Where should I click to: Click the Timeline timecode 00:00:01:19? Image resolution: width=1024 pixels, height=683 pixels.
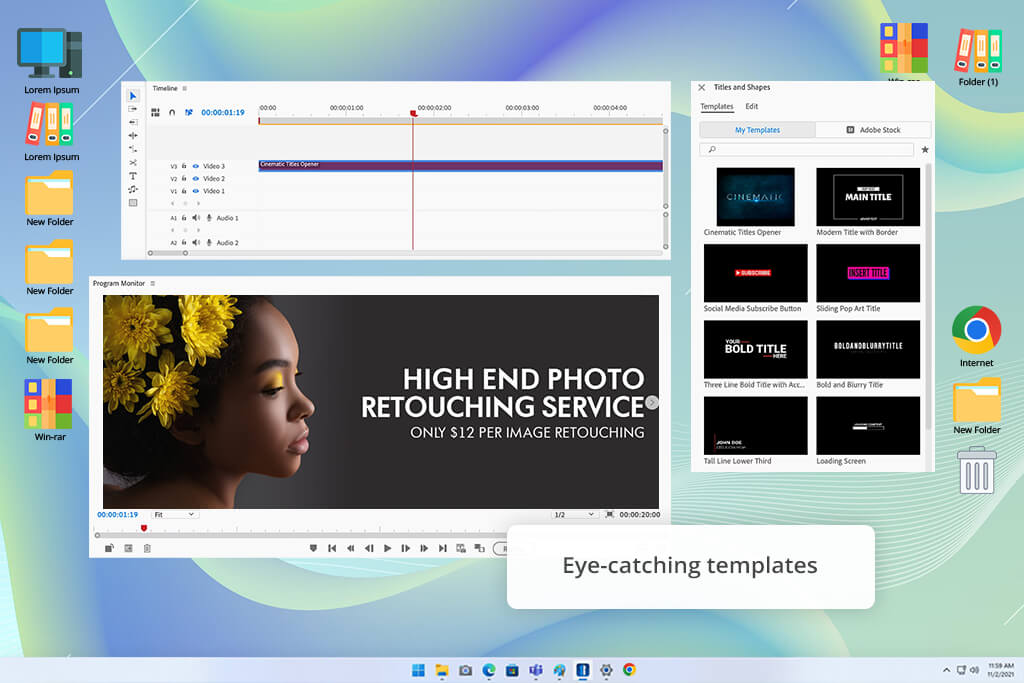223,112
